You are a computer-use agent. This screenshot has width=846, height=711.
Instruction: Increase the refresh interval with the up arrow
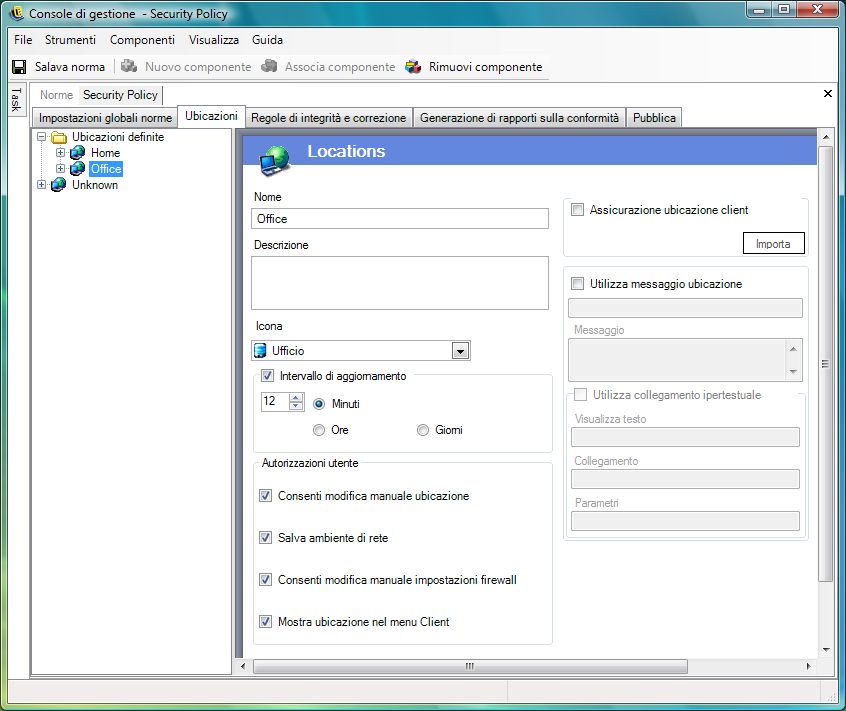[296, 398]
